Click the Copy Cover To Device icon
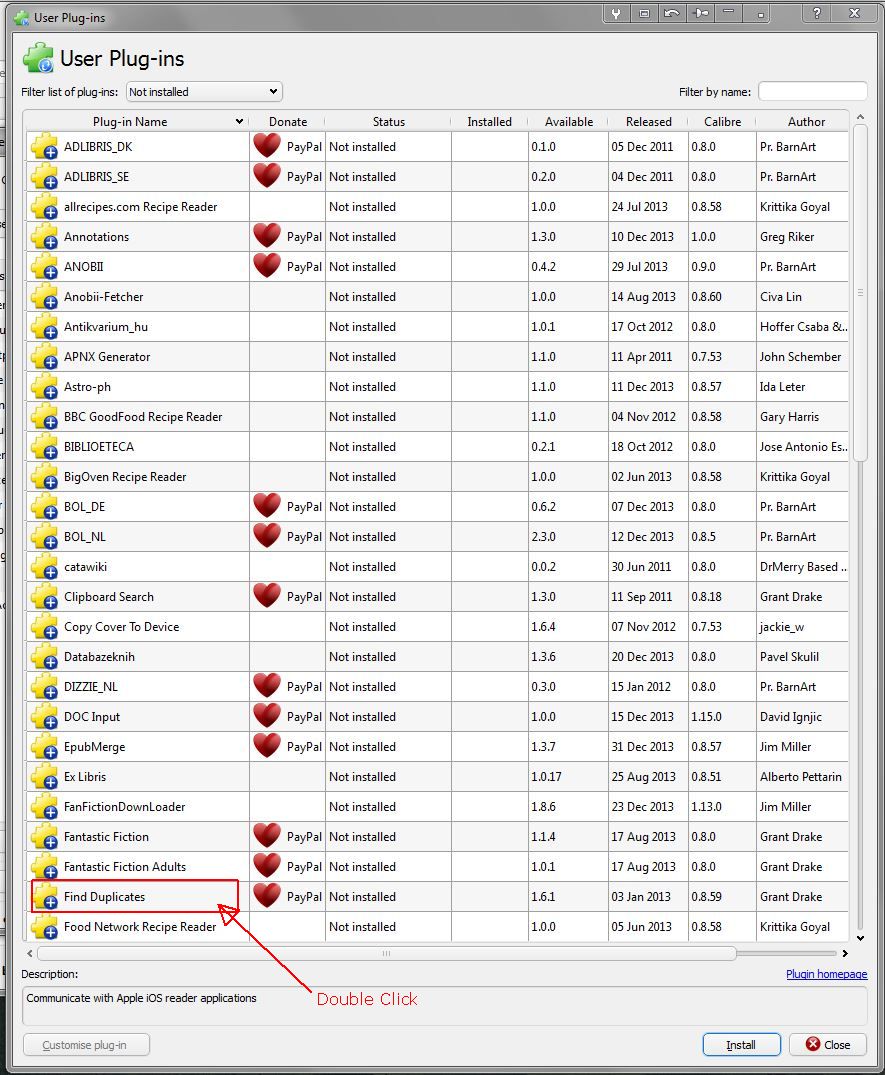The width and height of the screenshot is (885, 1075). pyautogui.click(x=44, y=627)
